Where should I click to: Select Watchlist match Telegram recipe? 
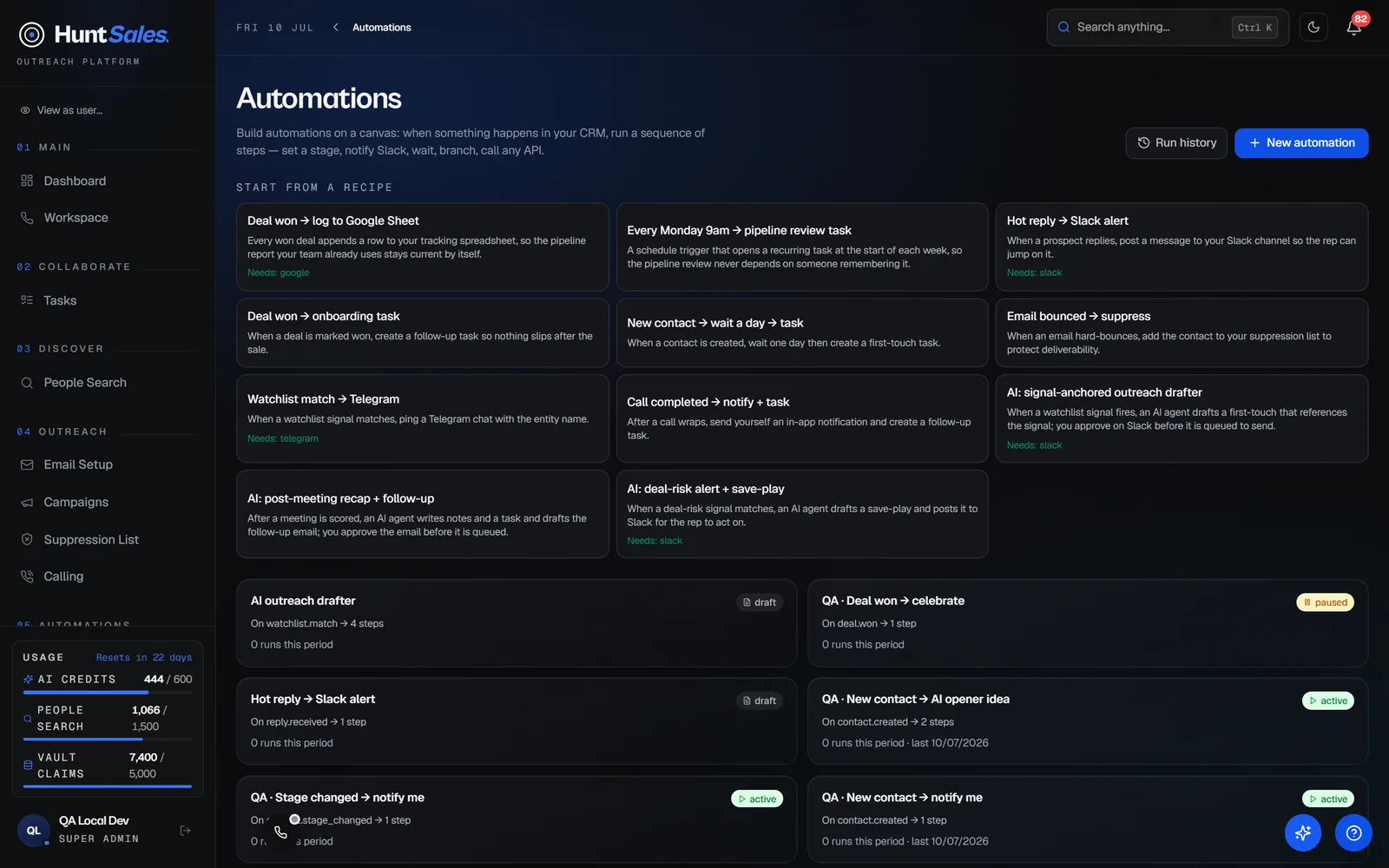pyautogui.click(x=422, y=418)
